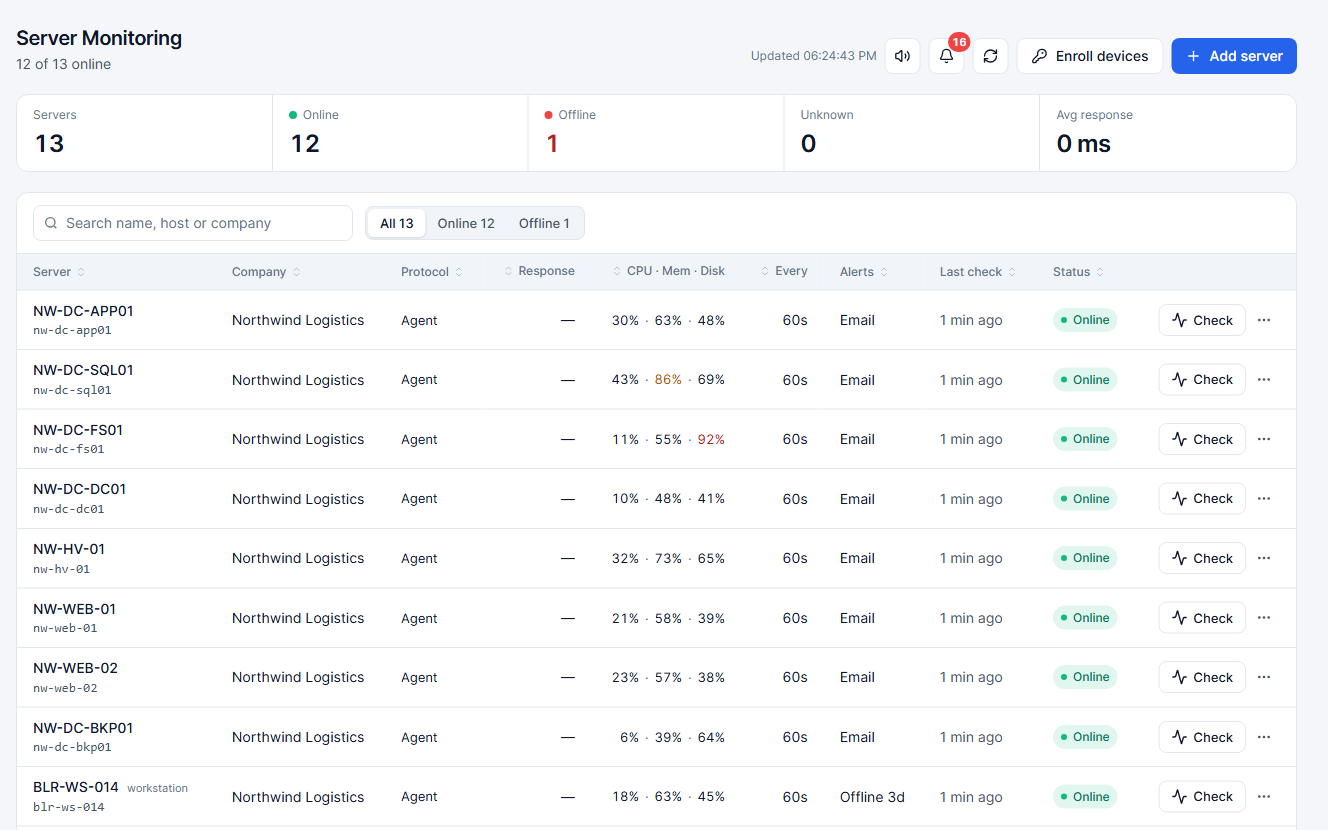Run Check on NW-WEB-02
Image resolution: width=1328 pixels, height=830 pixels.
coord(1202,677)
